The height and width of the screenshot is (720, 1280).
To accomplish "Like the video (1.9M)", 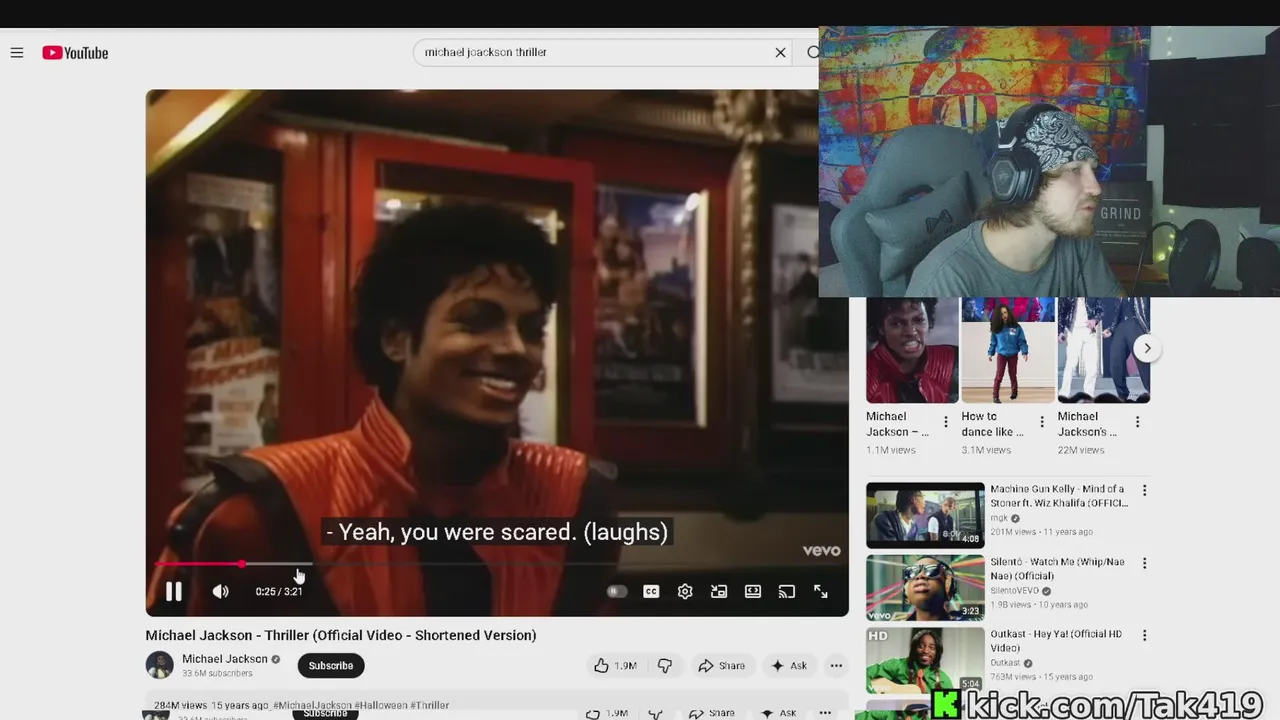I will point(616,665).
